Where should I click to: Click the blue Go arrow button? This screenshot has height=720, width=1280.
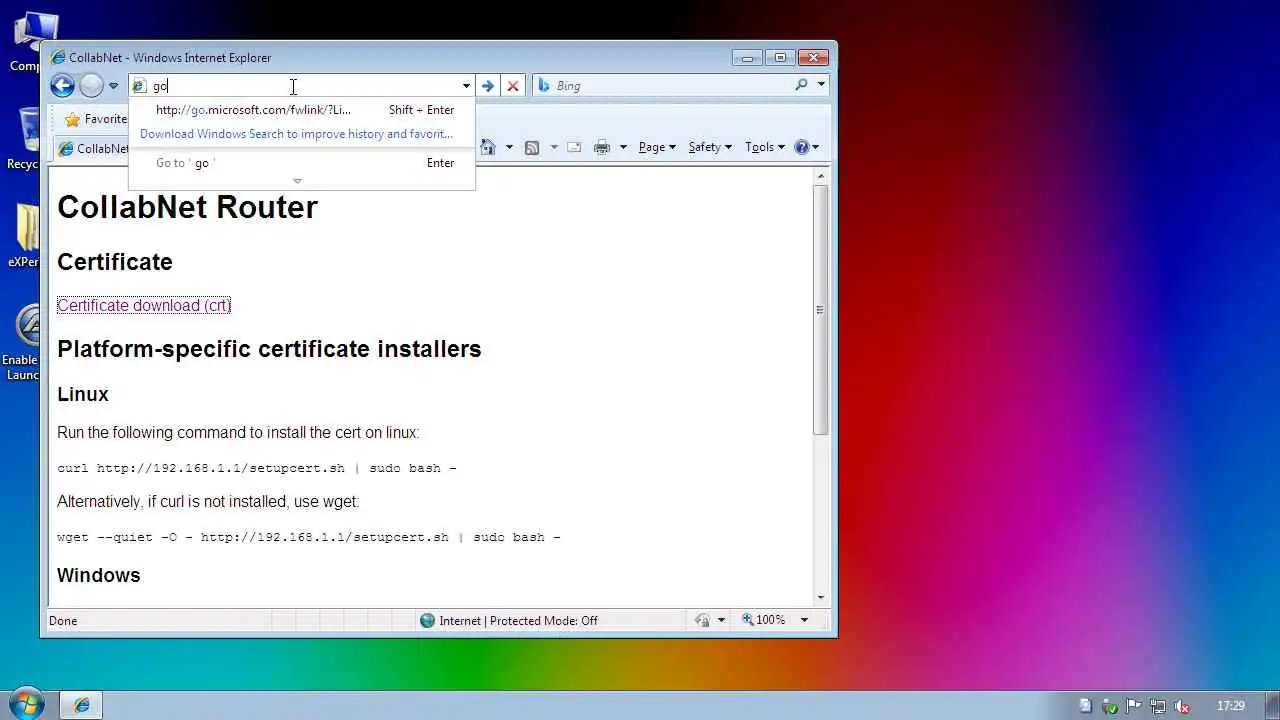pyautogui.click(x=488, y=86)
